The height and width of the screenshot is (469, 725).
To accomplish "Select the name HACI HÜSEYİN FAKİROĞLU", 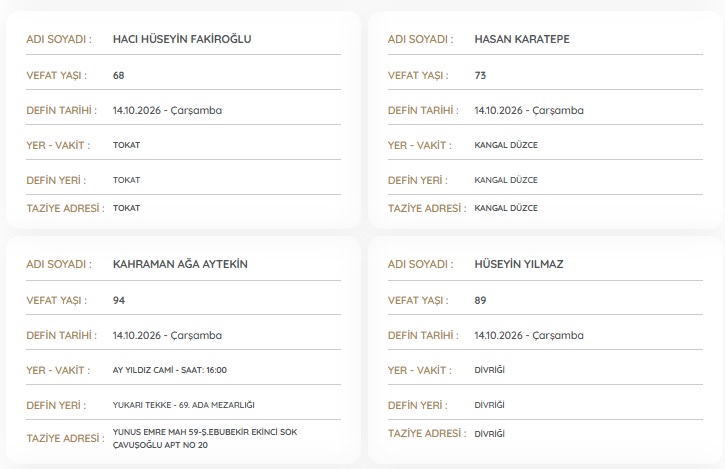I will point(182,39).
